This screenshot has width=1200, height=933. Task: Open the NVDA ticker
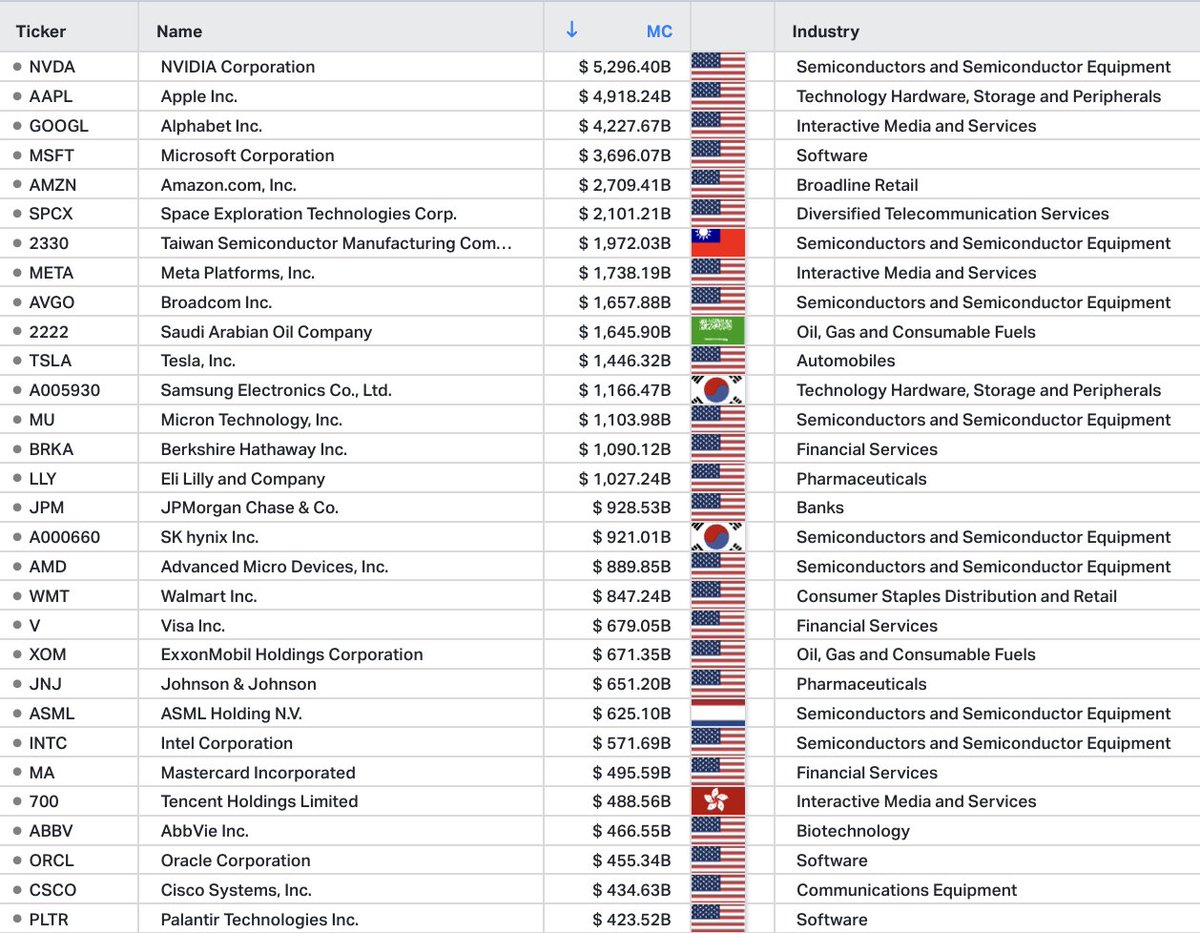pyautogui.click(x=52, y=67)
